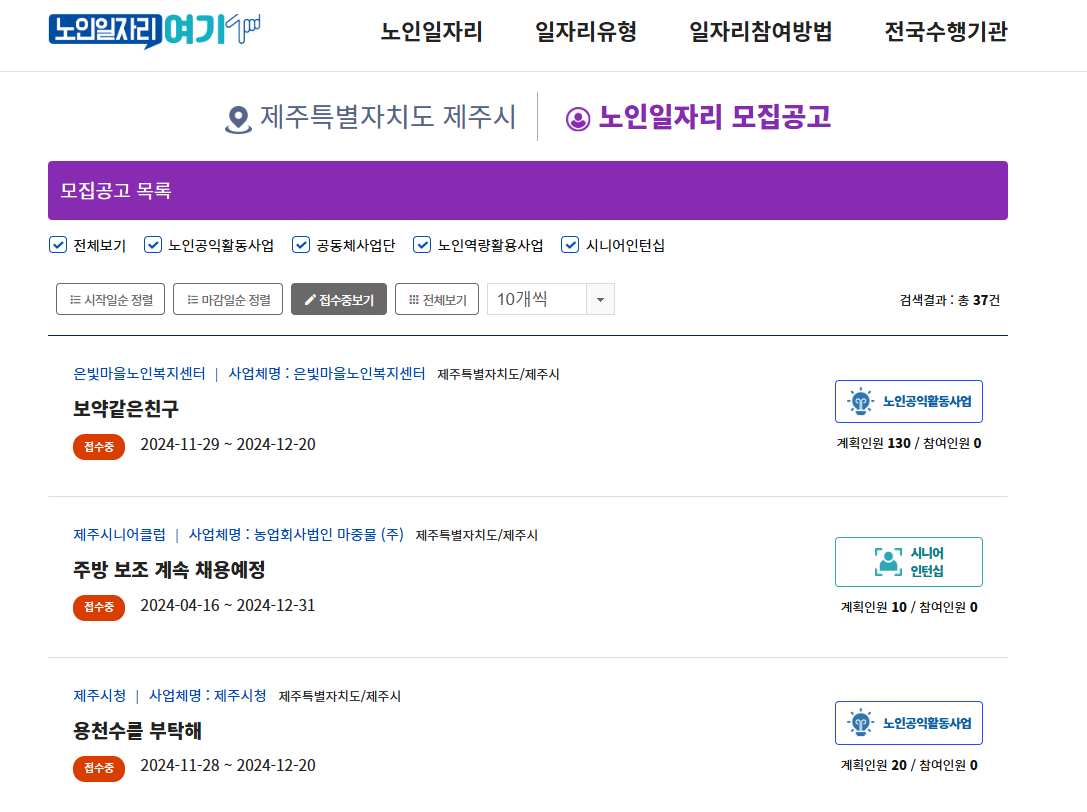Uncheck the 전체보기 checkbox
This screenshot has height=812, width=1087.
pos(58,244)
